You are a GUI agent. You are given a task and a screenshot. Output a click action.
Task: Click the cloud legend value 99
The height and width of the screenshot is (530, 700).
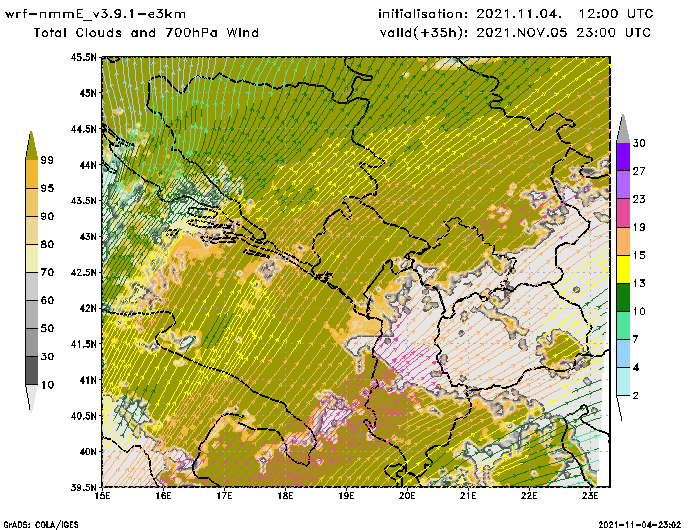click(47, 160)
